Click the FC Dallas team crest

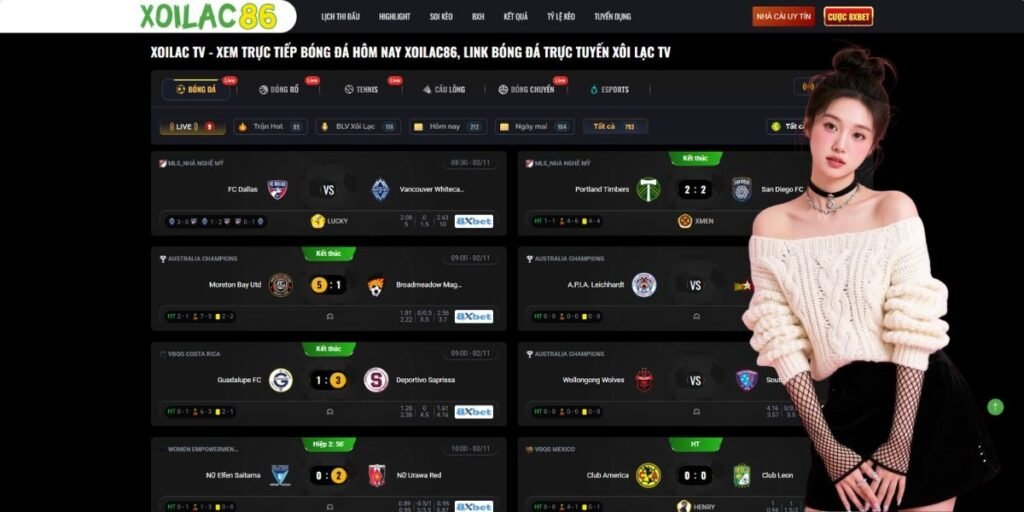pyautogui.click(x=278, y=190)
